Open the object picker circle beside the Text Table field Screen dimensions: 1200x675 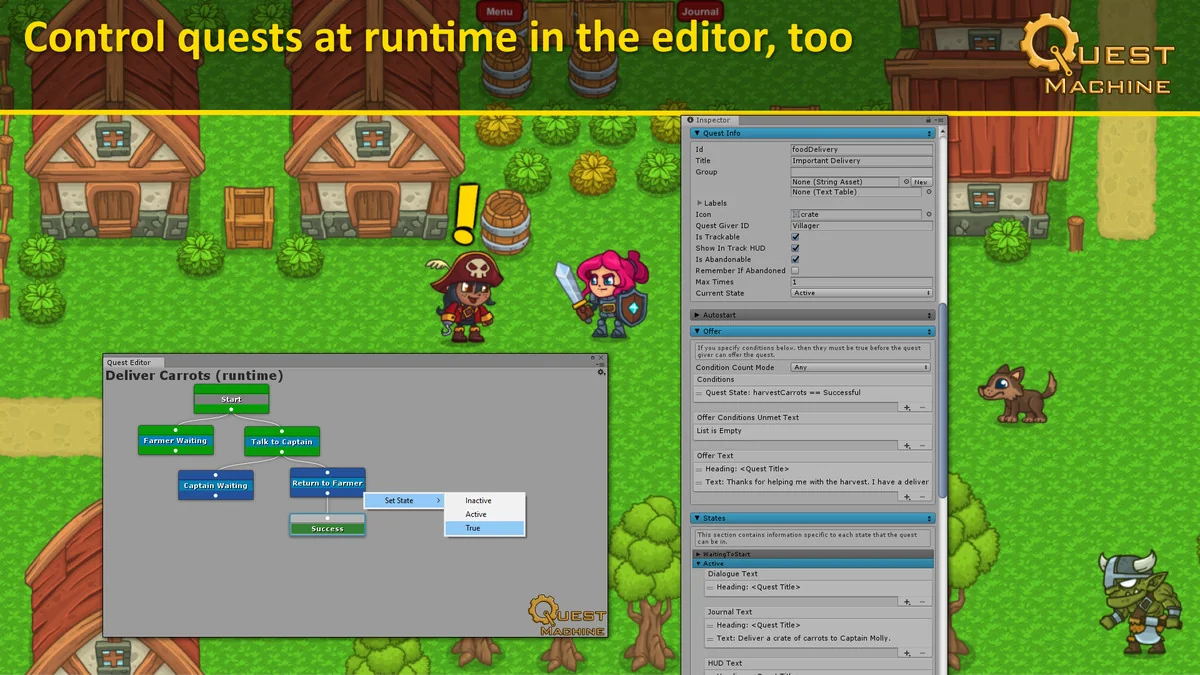tap(928, 192)
